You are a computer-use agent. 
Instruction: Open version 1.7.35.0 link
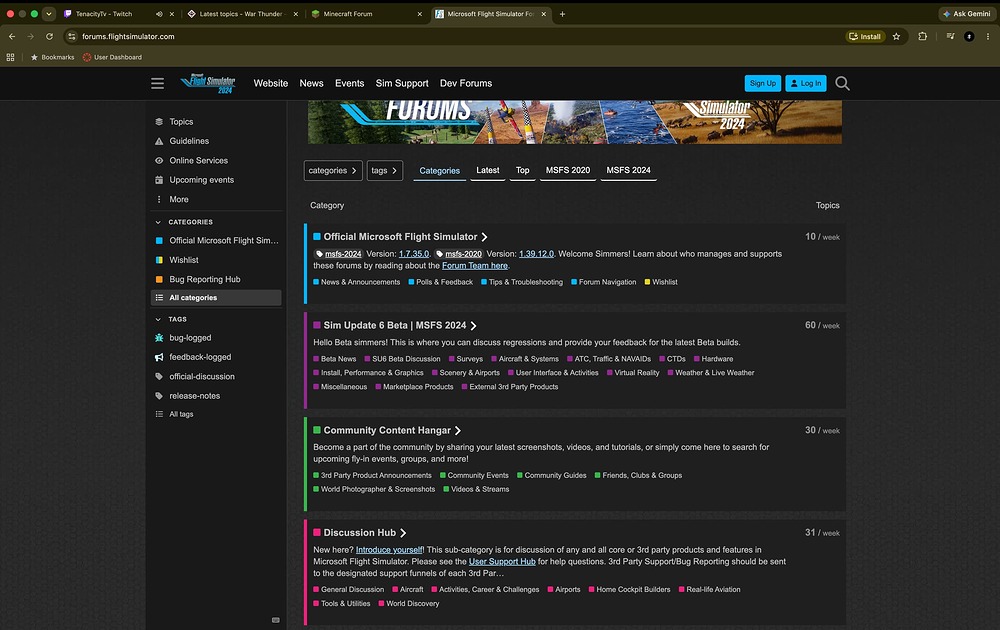(414, 254)
